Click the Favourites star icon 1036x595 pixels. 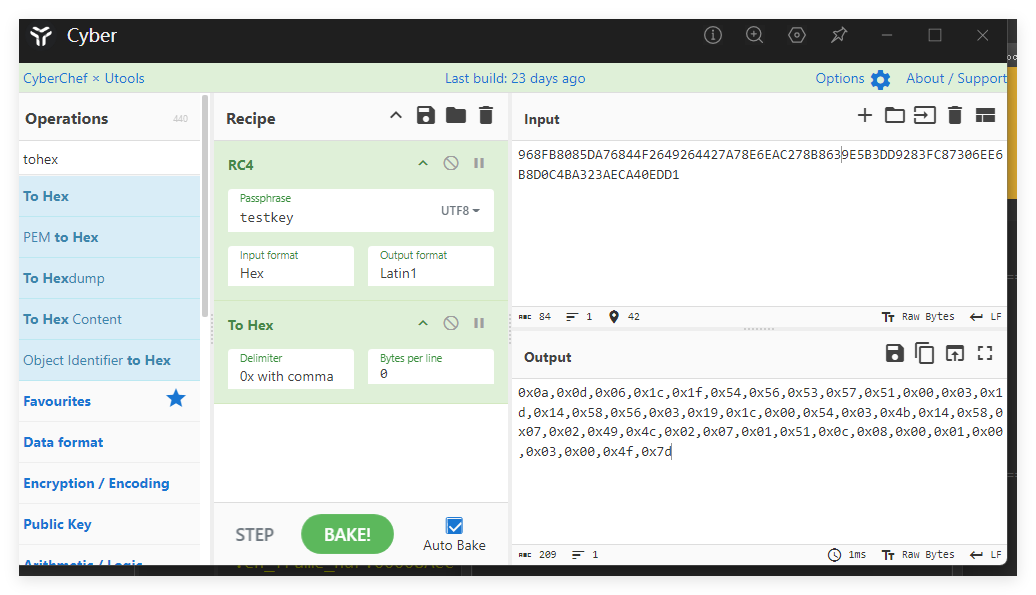tap(176, 398)
